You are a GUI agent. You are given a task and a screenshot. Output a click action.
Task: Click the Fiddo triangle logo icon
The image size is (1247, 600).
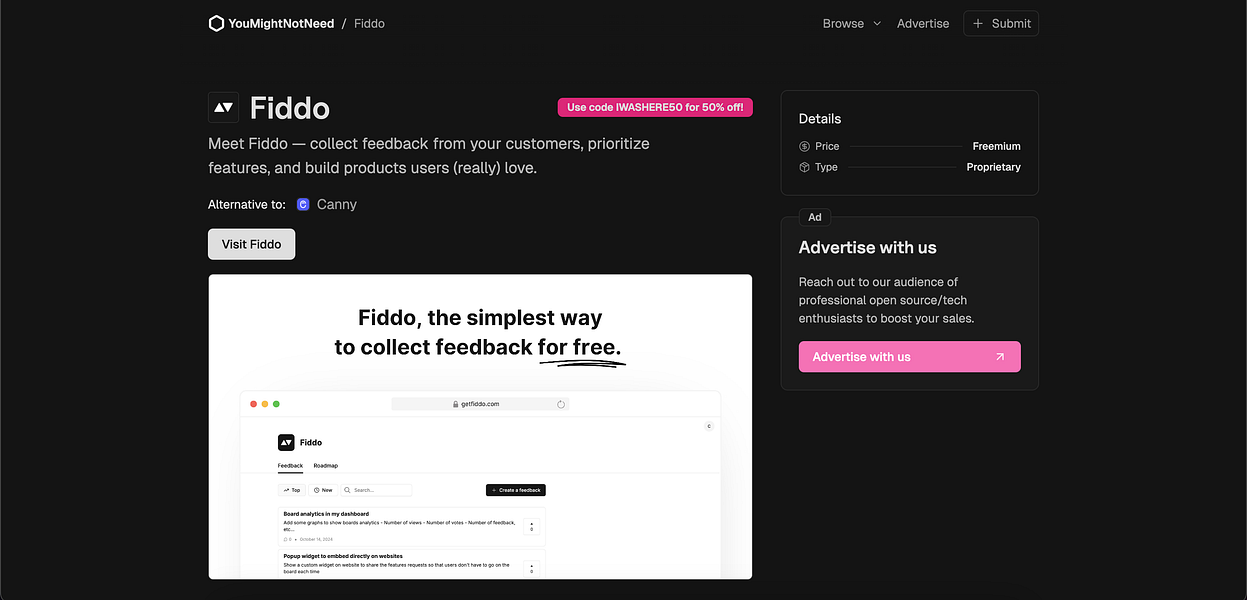coord(223,107)
